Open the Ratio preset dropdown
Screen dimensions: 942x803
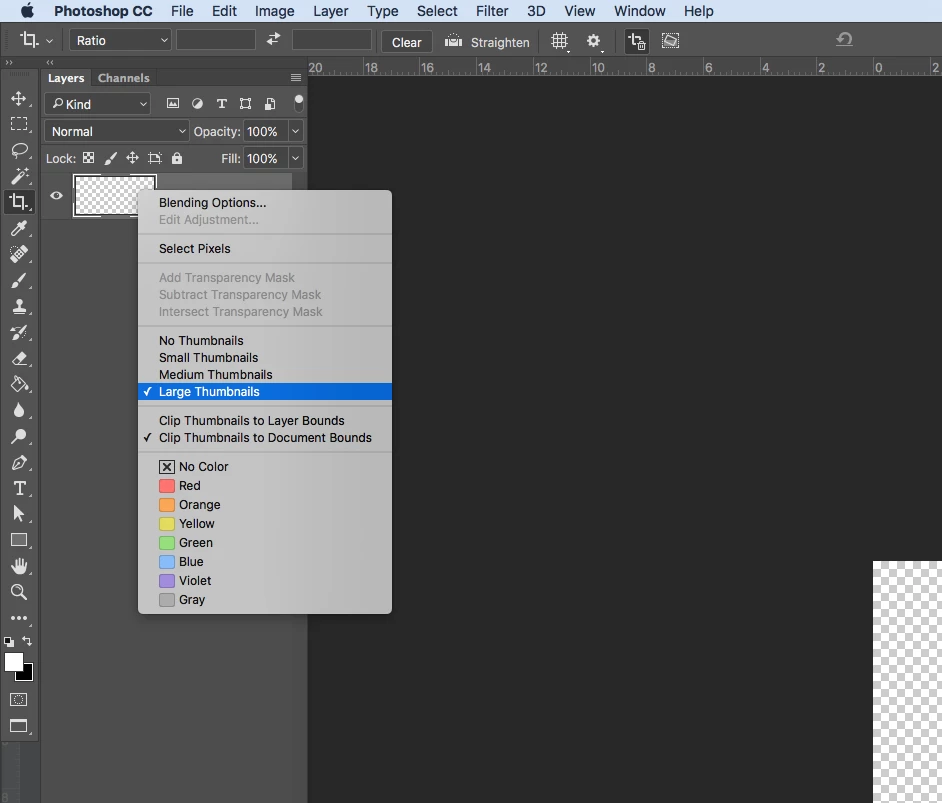121,40
